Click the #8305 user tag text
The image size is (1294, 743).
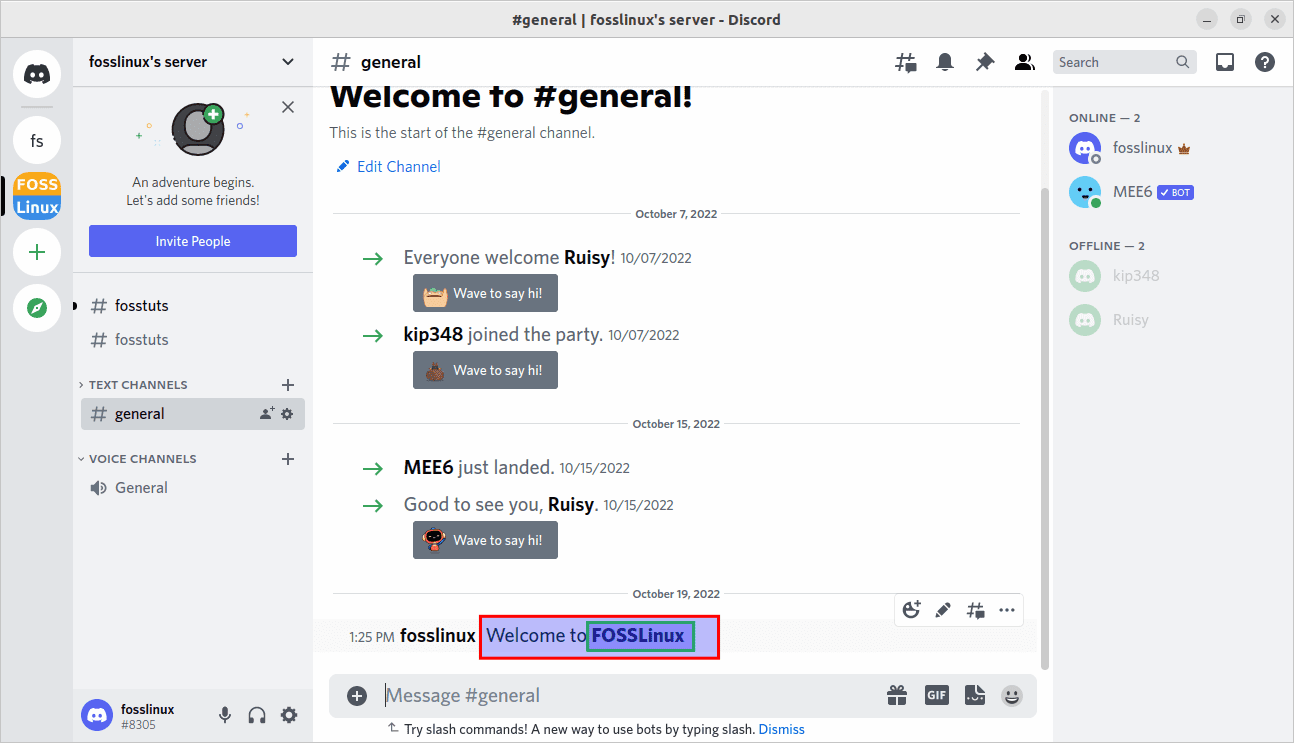coord(138,725)
